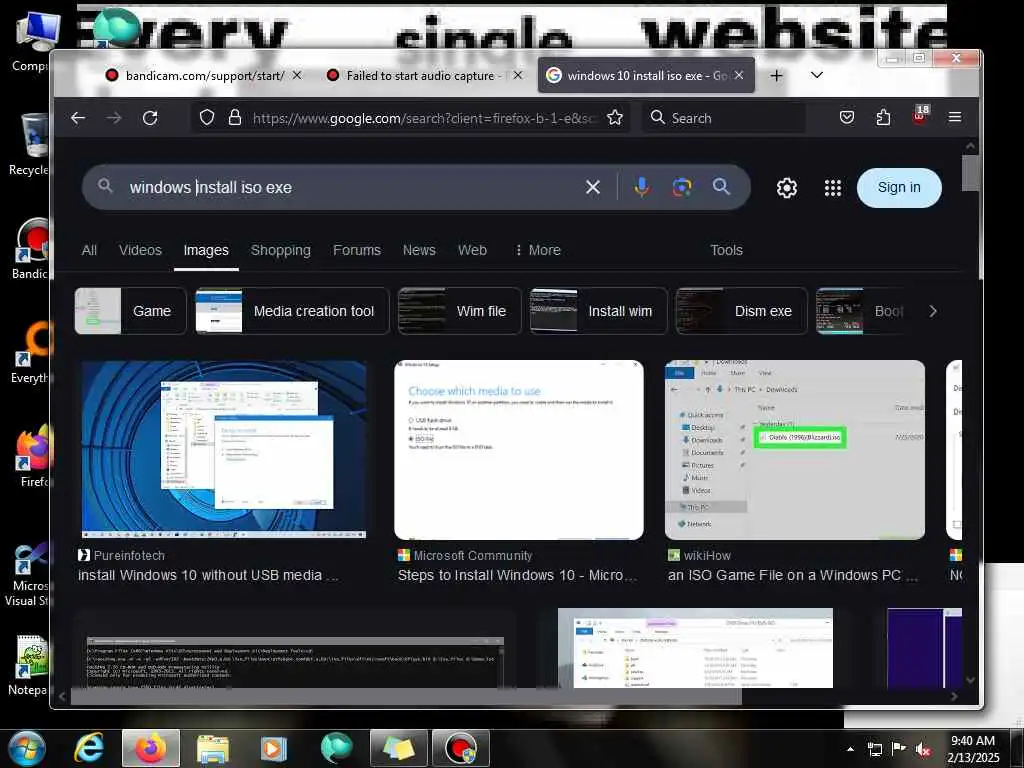The image size is (1024, 768).
Task: Expand the list all tabs dropdown
Action: (816, 75)
